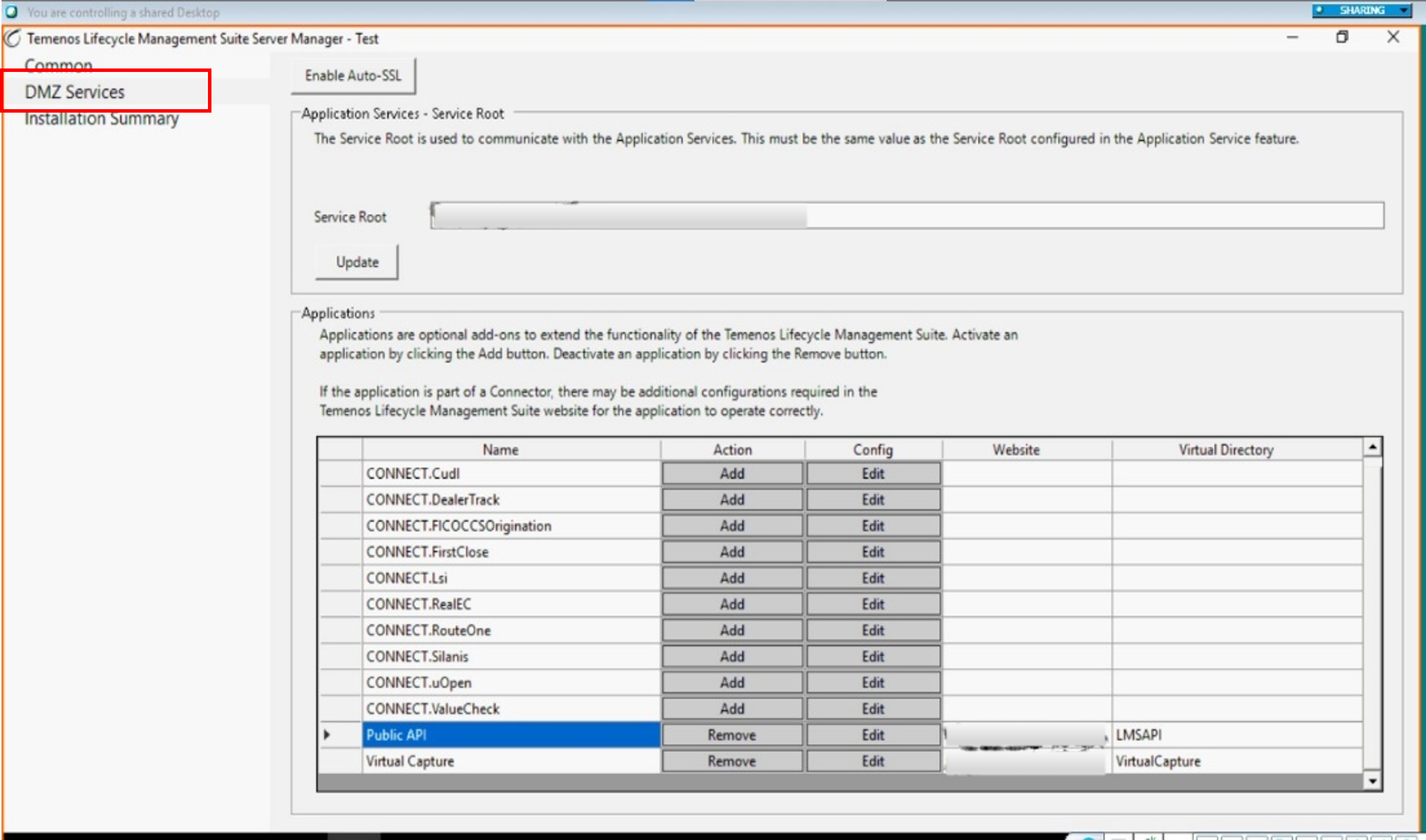
Task: Add the CONNECT.RealEC application
Action: 732,604
